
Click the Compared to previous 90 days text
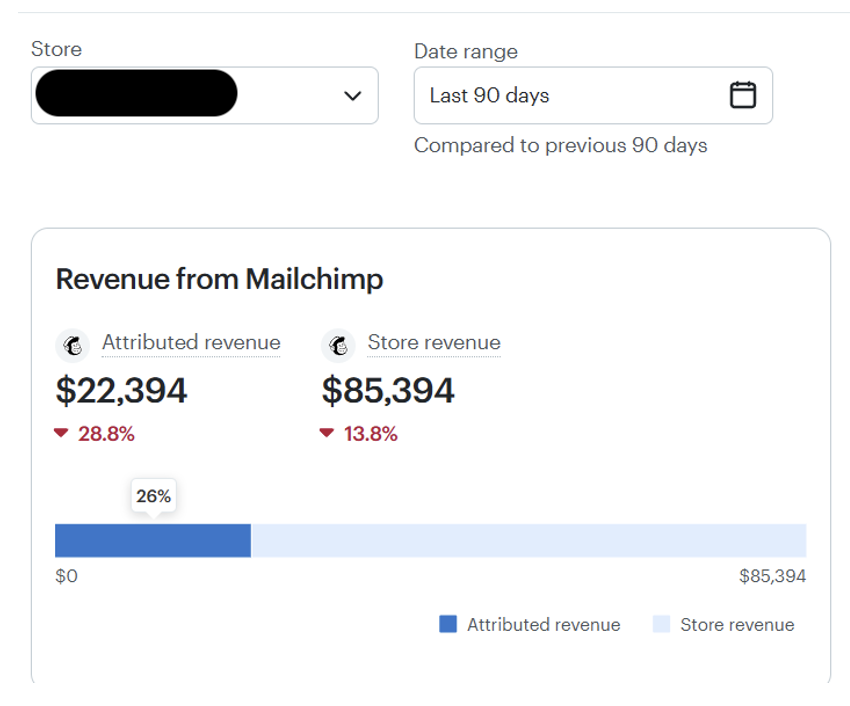pyautogui.click(x=560, y=146)
